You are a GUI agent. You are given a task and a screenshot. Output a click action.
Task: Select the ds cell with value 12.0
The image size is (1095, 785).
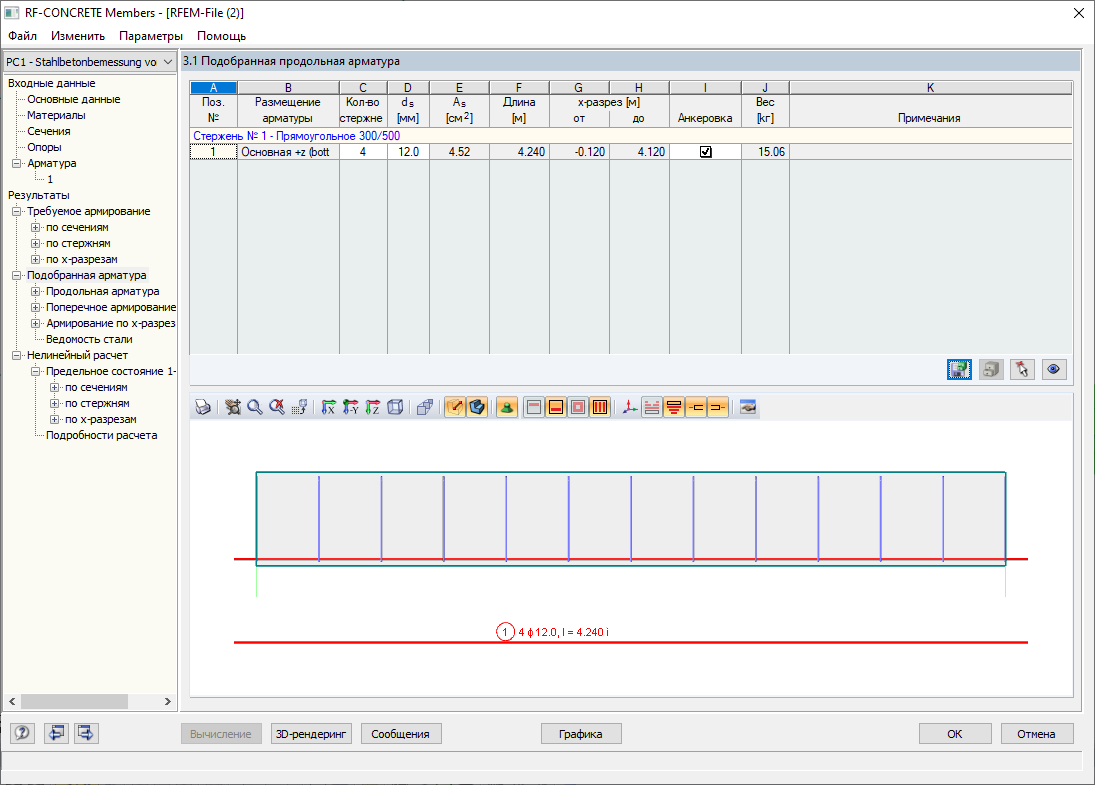pyautogui.click(x=409, y=152)
